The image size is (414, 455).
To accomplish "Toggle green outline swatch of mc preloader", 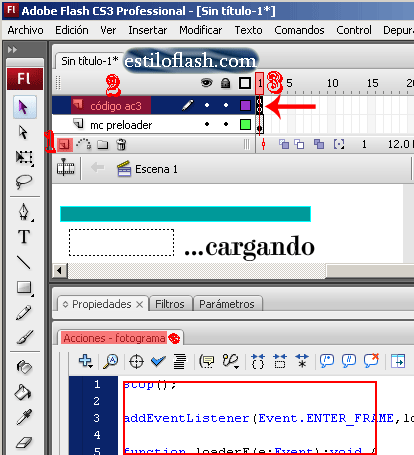I will tap(245, 124).
